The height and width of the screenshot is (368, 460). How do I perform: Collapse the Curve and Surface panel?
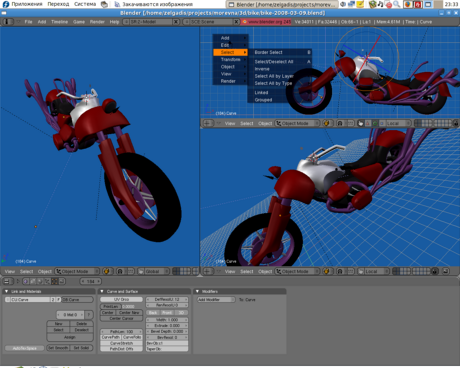click(x=102, y=291)
